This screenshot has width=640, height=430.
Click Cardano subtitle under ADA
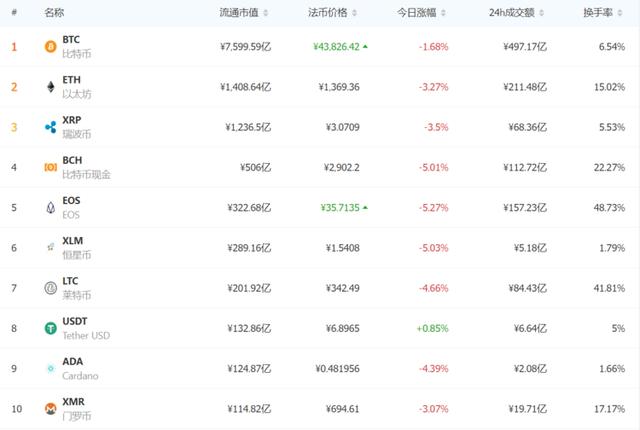pos(80,376)
